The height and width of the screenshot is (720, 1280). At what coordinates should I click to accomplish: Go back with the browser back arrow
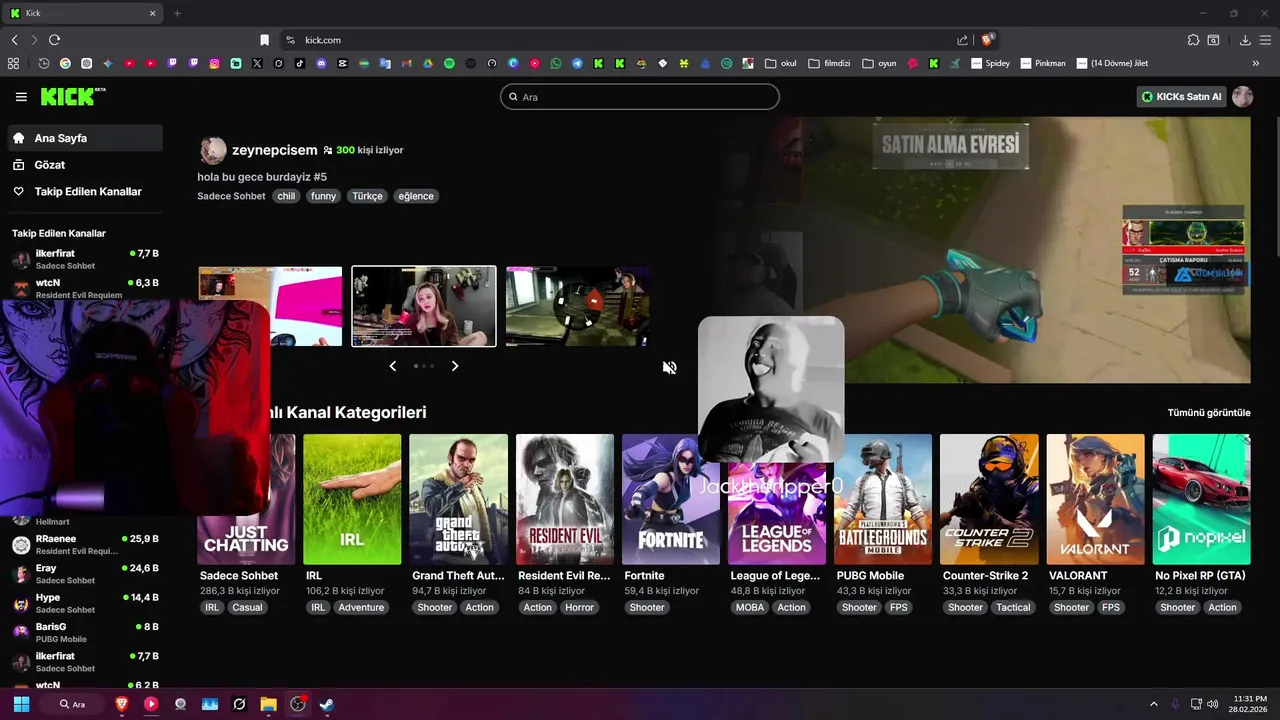14,40
